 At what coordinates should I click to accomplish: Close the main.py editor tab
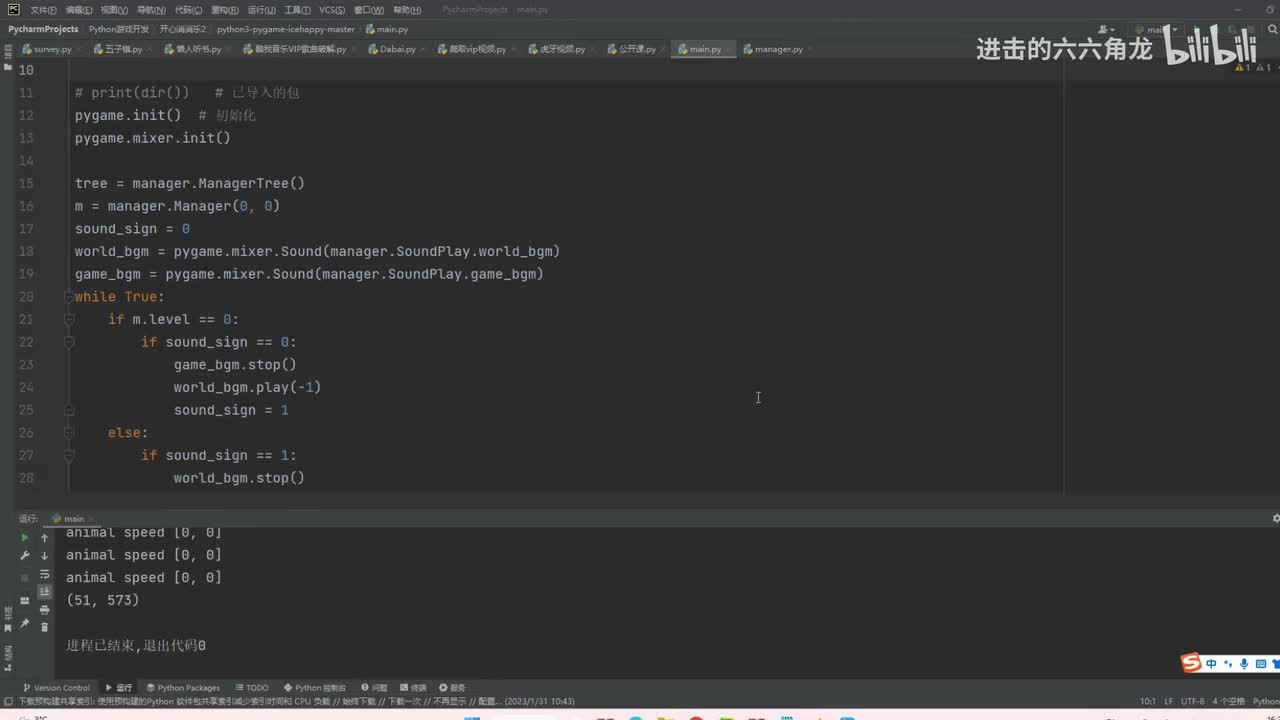[x=728, y=49]
